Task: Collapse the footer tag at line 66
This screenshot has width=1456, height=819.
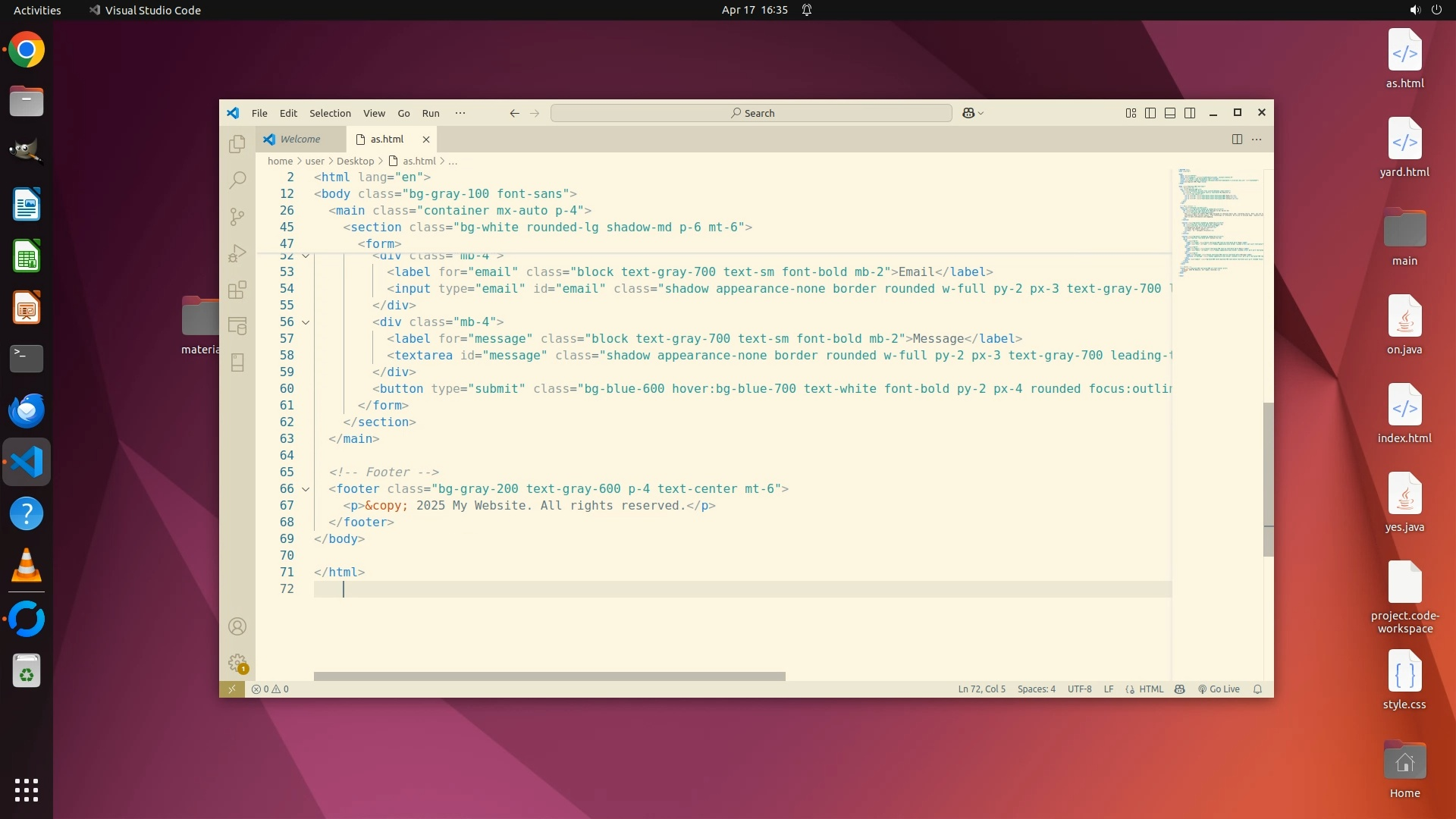Action: click(x=306, y=489)
